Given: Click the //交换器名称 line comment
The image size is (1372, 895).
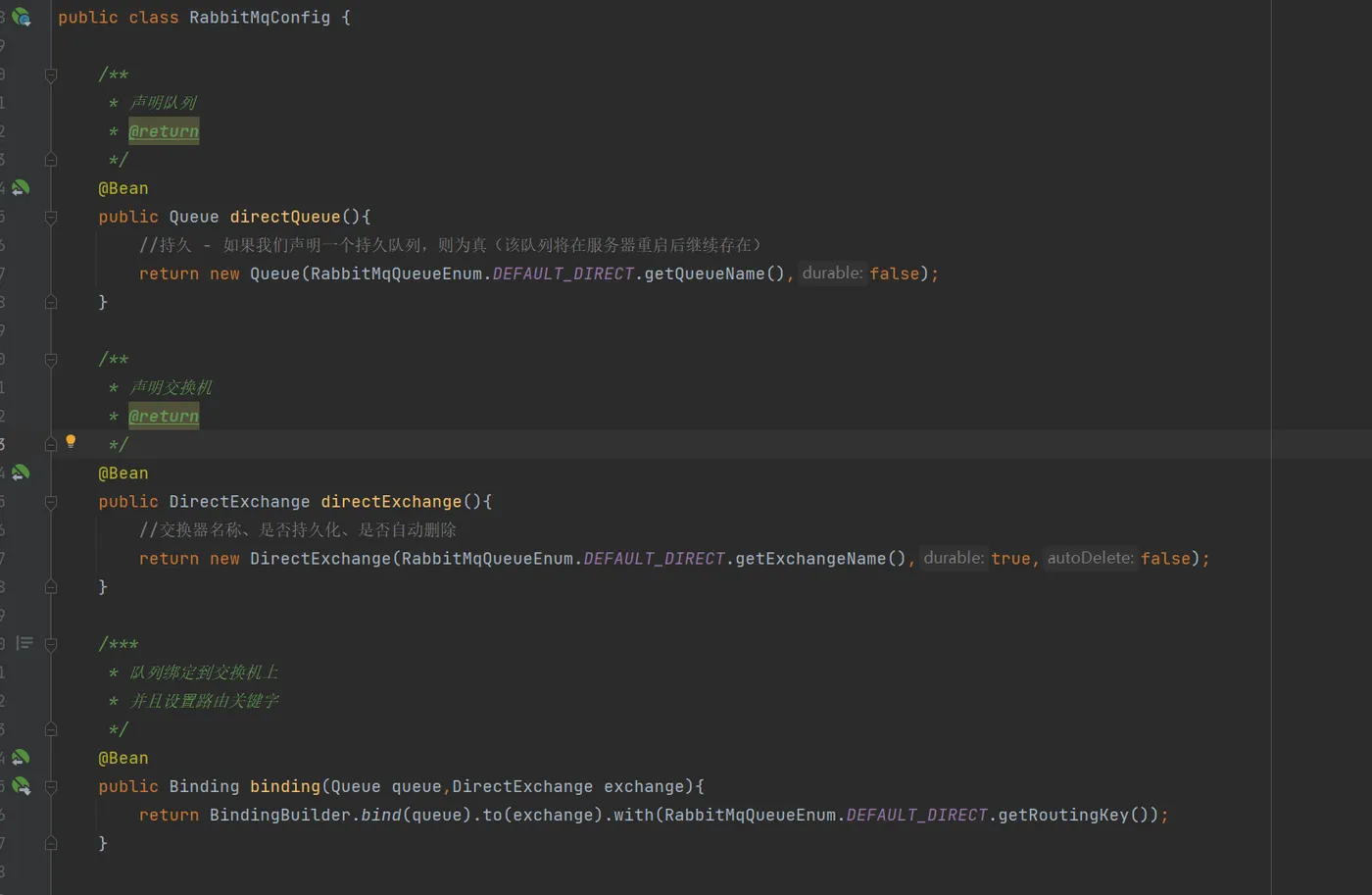Looking at the screenshot, I should point(298,530).
